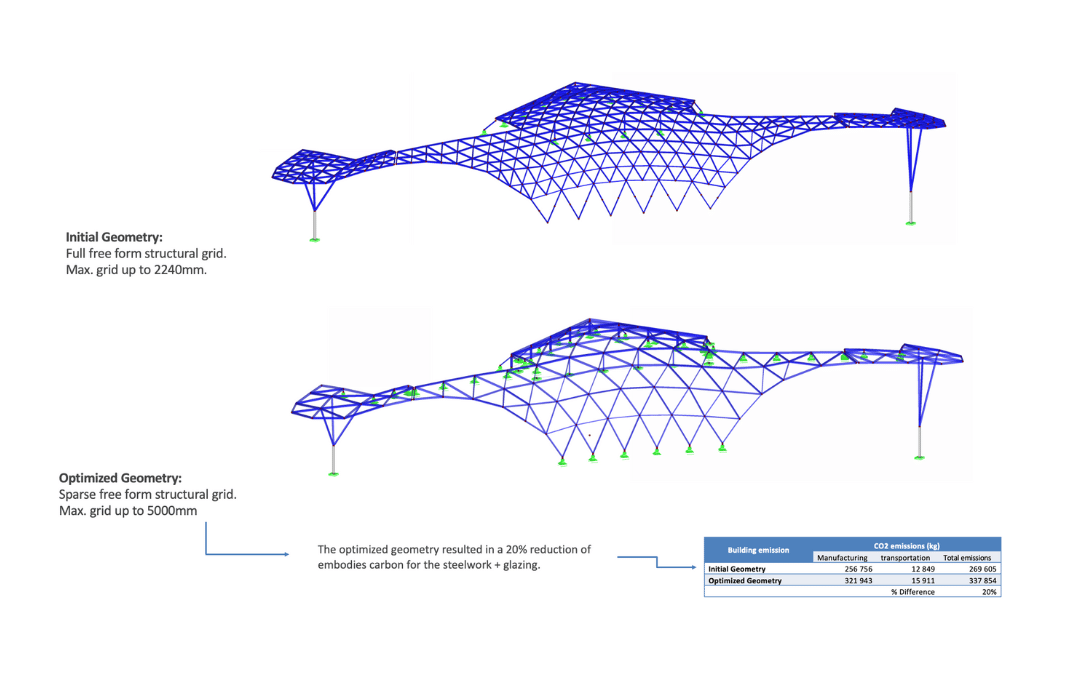Click the 321 943 manufacturing cell
The height and width of the screenshot is (675, 1080).
[857, 580]
